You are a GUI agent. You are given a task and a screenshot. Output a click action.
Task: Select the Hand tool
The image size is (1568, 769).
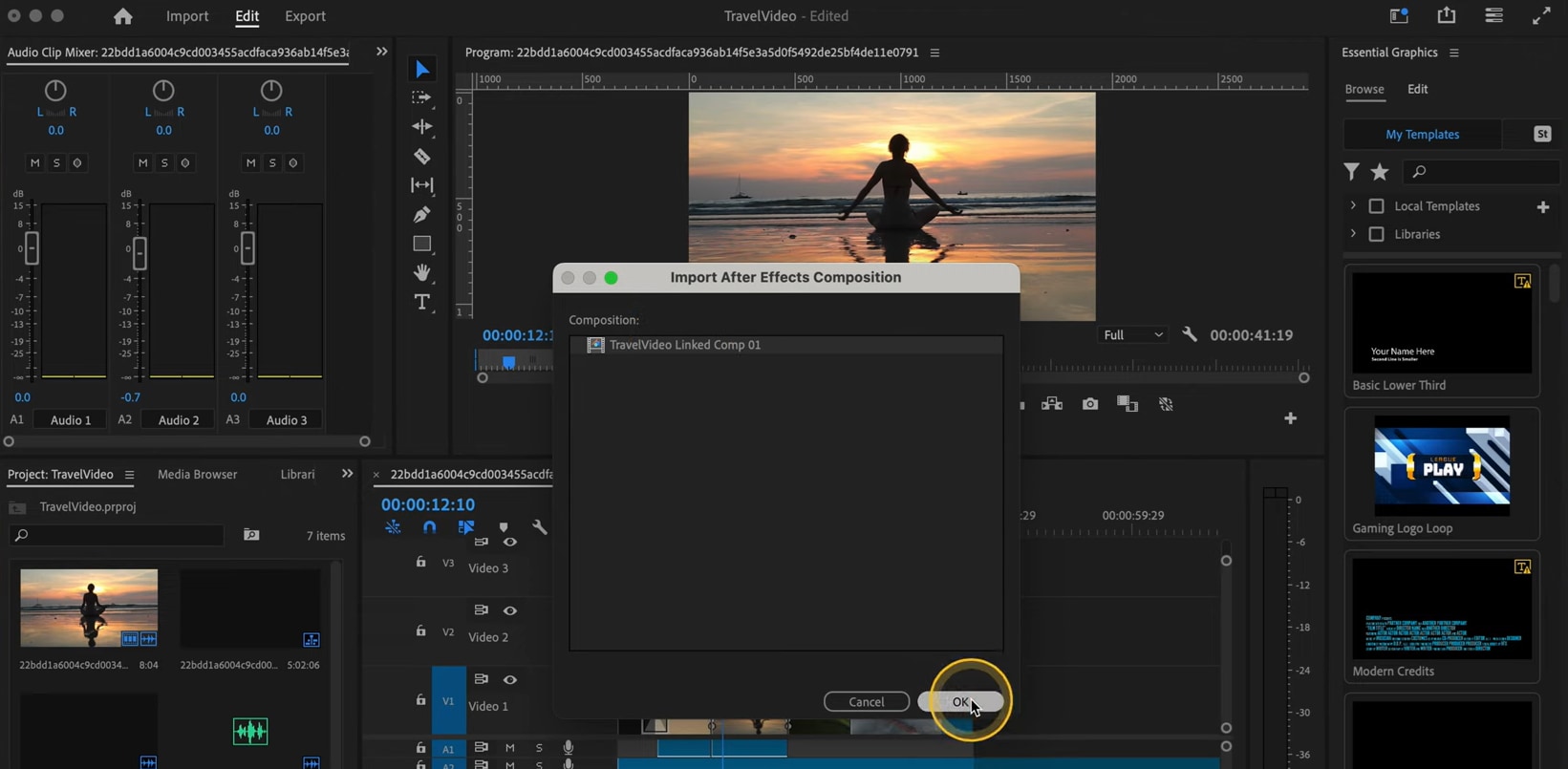click(421, 273)
